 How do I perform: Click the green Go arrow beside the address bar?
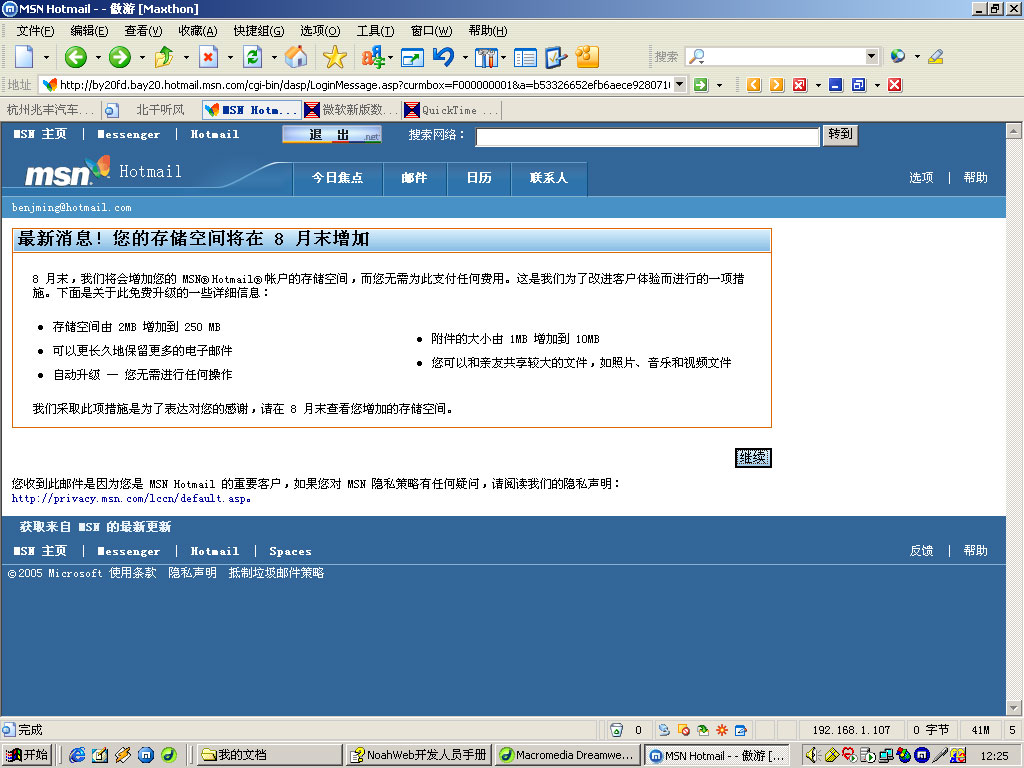click(x=701, y=85)
